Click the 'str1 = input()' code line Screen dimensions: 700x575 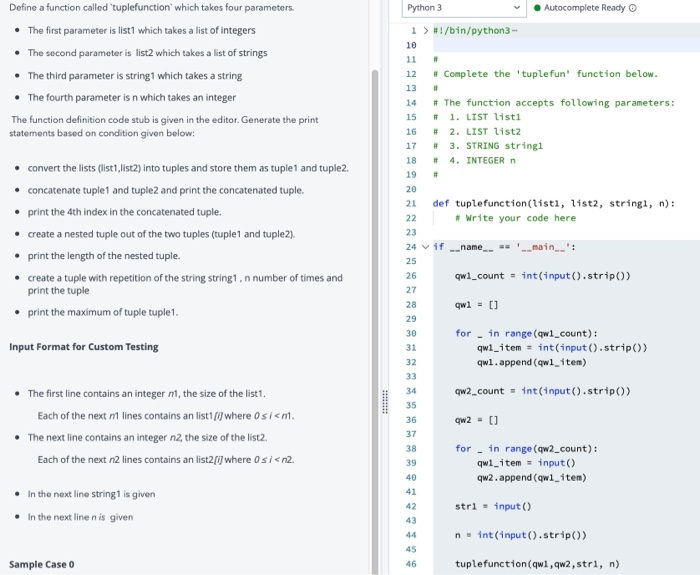[493, 506]
